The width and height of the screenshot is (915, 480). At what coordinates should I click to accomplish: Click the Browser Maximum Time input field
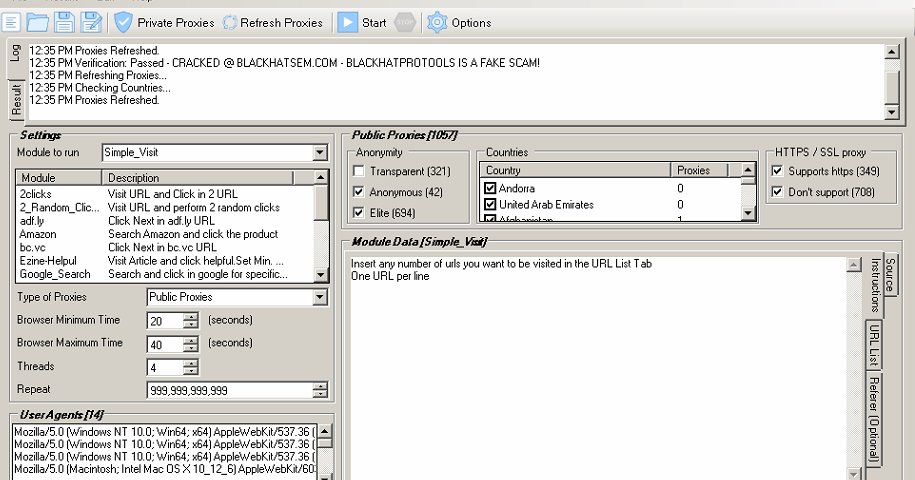(x=166, y=344)
